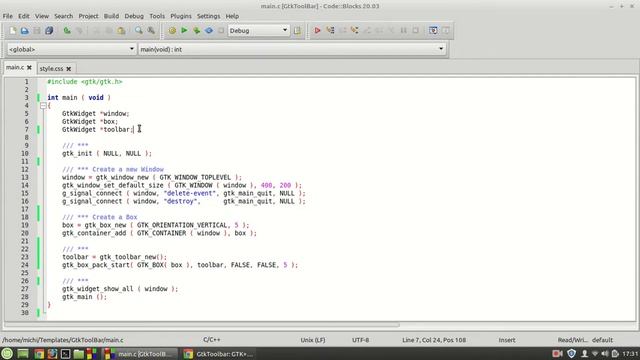Collapse the main function fold marker
The height and width of the screenshot is (360, 640).
coord(43,106)
